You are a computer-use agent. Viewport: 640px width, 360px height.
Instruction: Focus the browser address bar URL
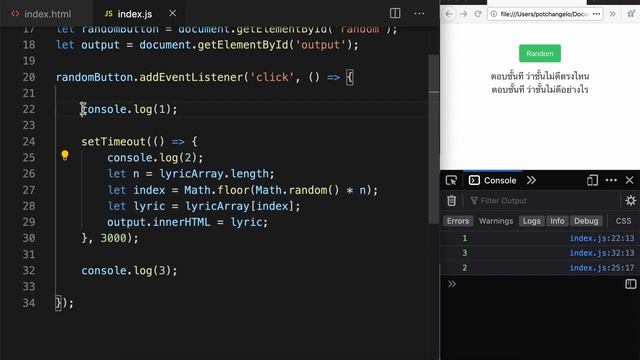tap(544, 14)
